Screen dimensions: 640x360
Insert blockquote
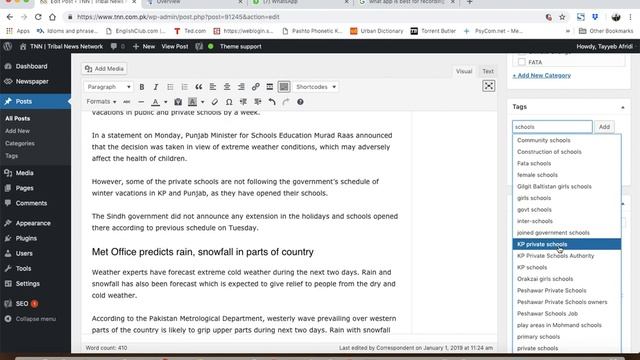[199, 87]
